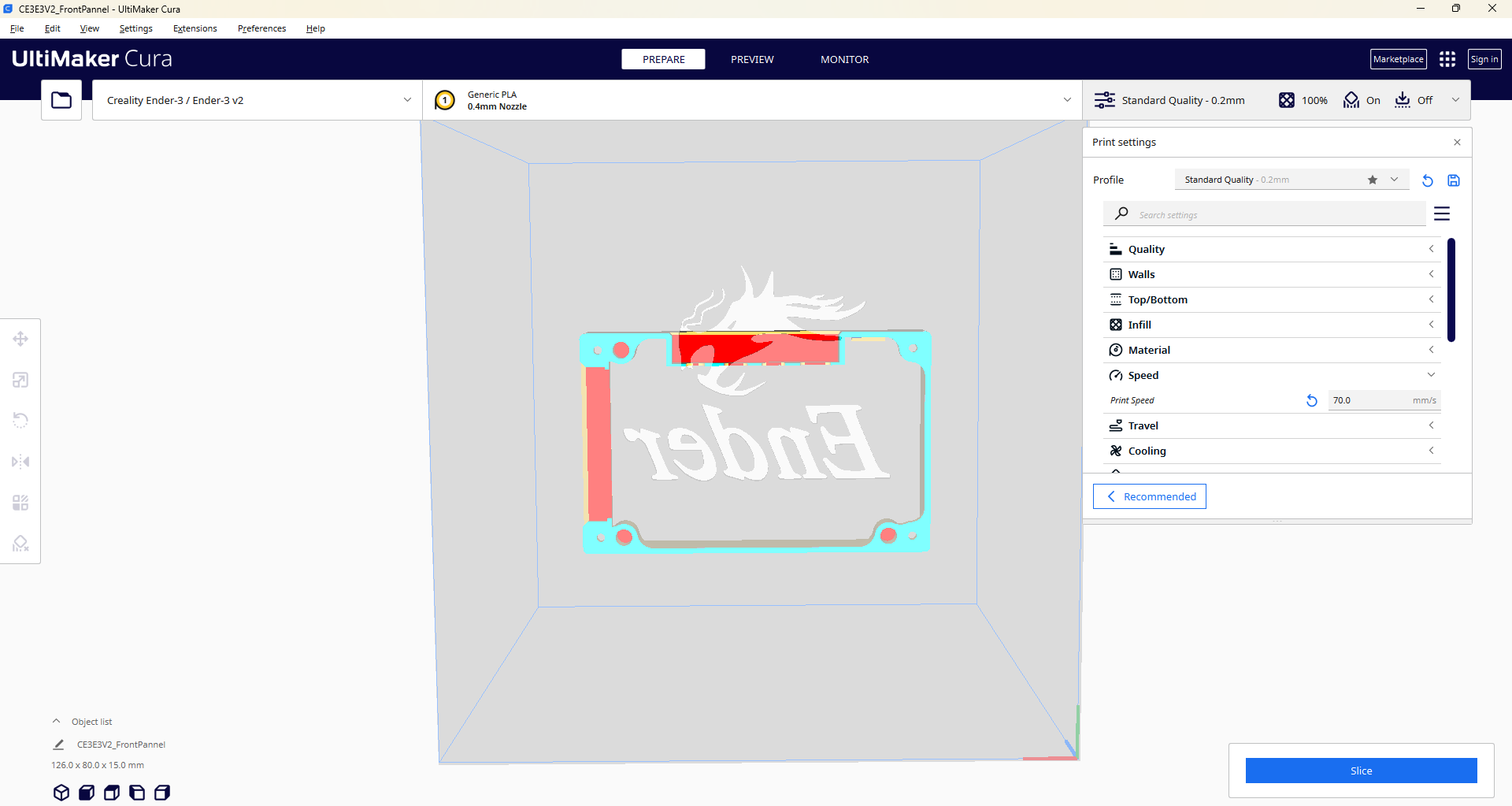This screenshot has width=1512, height=806.
Task: Open settings visibility hamburger menu
Action: (x=1442, y=214)
